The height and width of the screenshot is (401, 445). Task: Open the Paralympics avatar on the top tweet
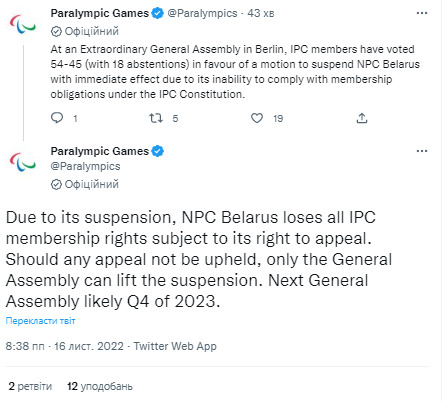(22, 24)
